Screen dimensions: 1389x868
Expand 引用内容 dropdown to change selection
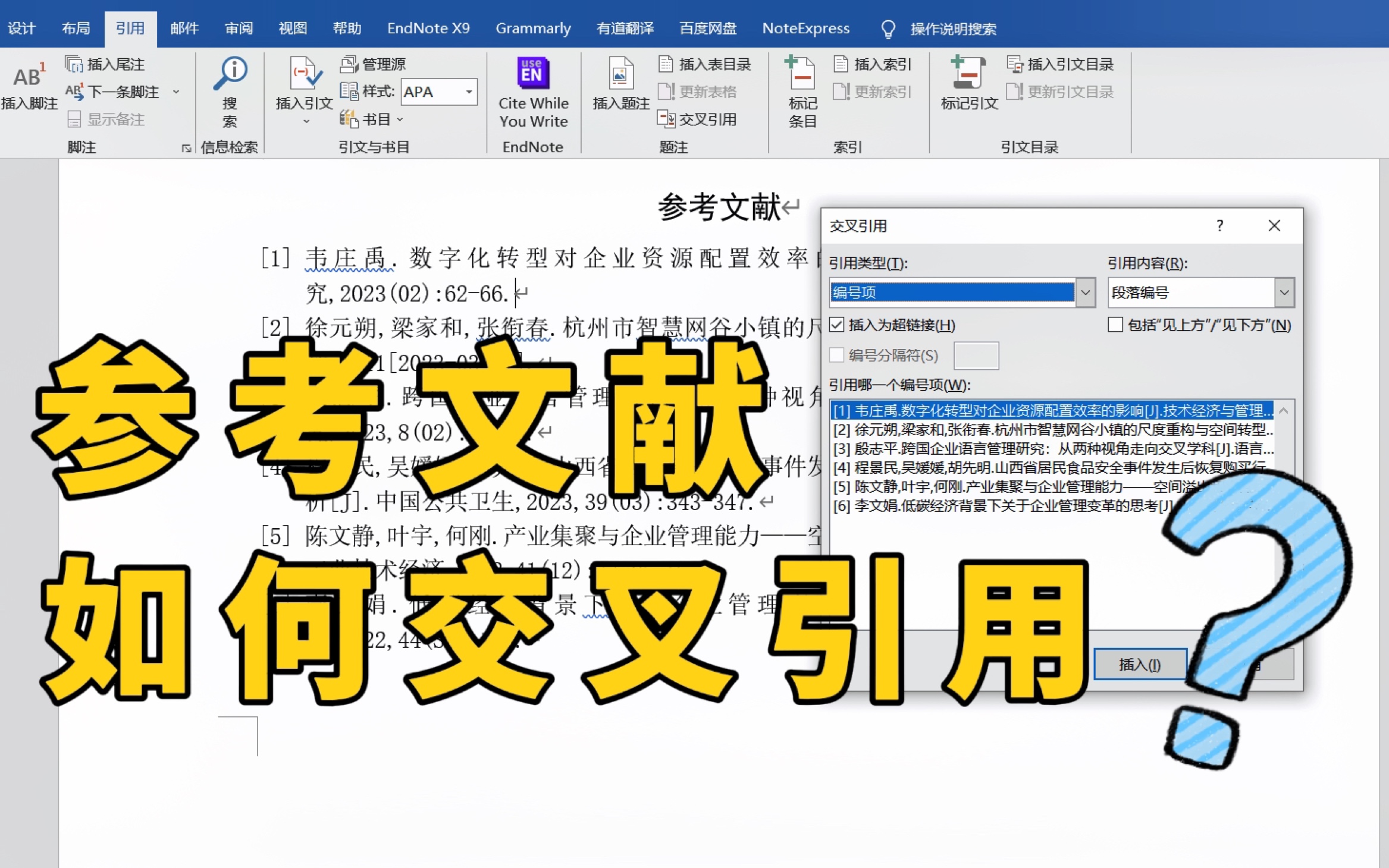coord(1283,292)
